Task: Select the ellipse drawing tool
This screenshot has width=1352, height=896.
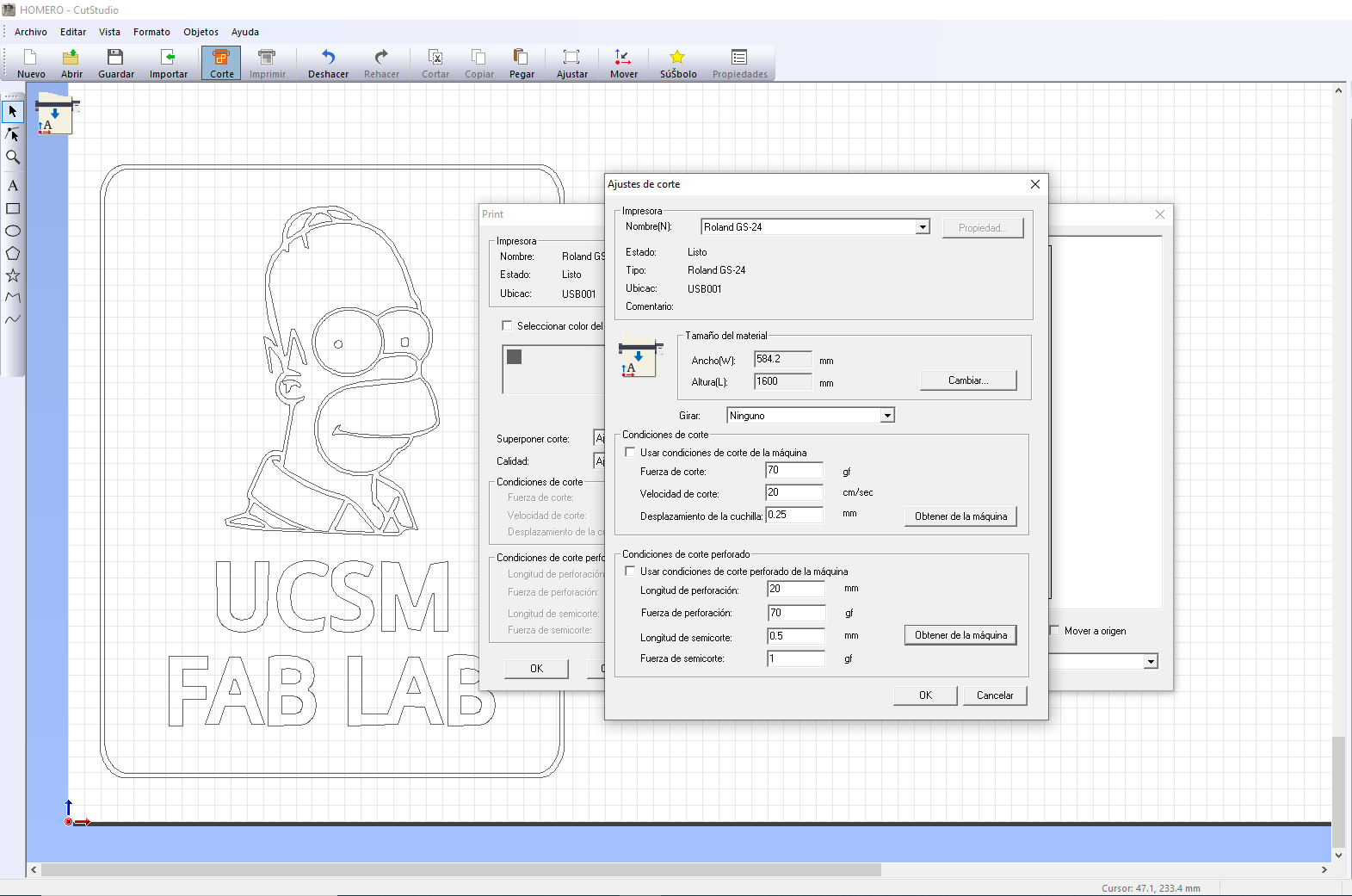Action: tap(13, 231)
